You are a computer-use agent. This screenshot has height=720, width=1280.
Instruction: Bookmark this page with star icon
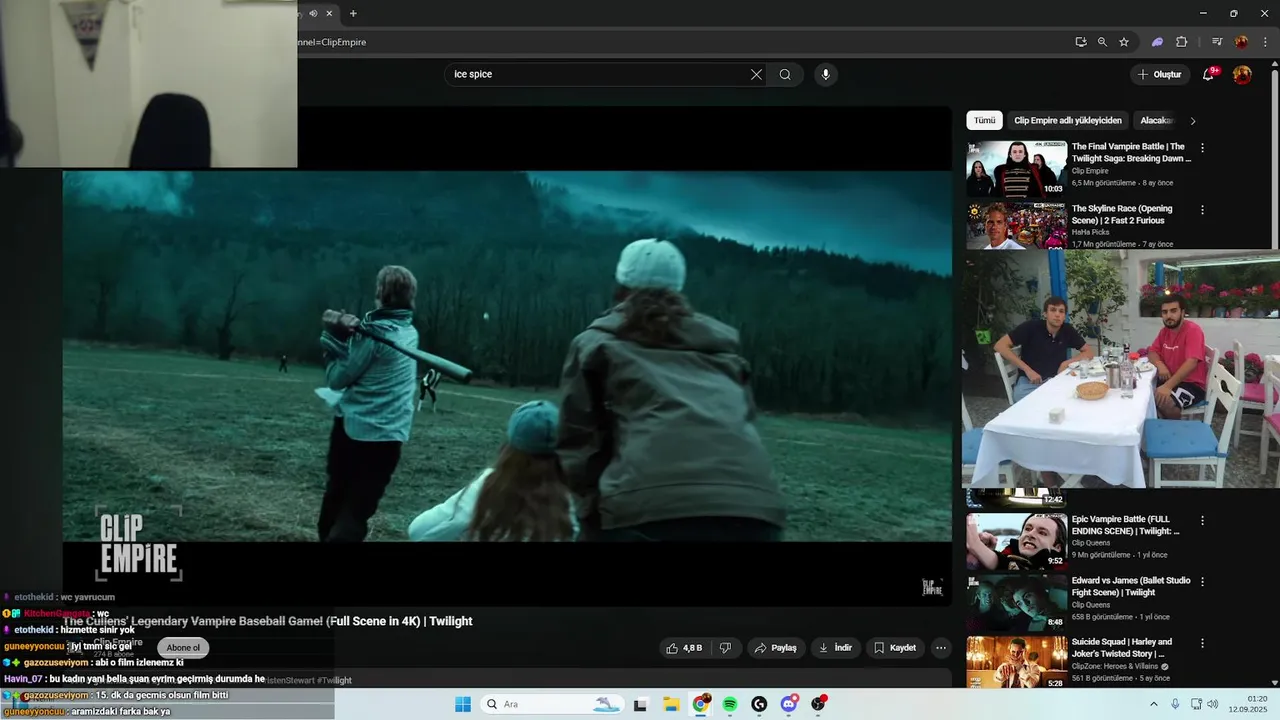tap(1124, 42)
